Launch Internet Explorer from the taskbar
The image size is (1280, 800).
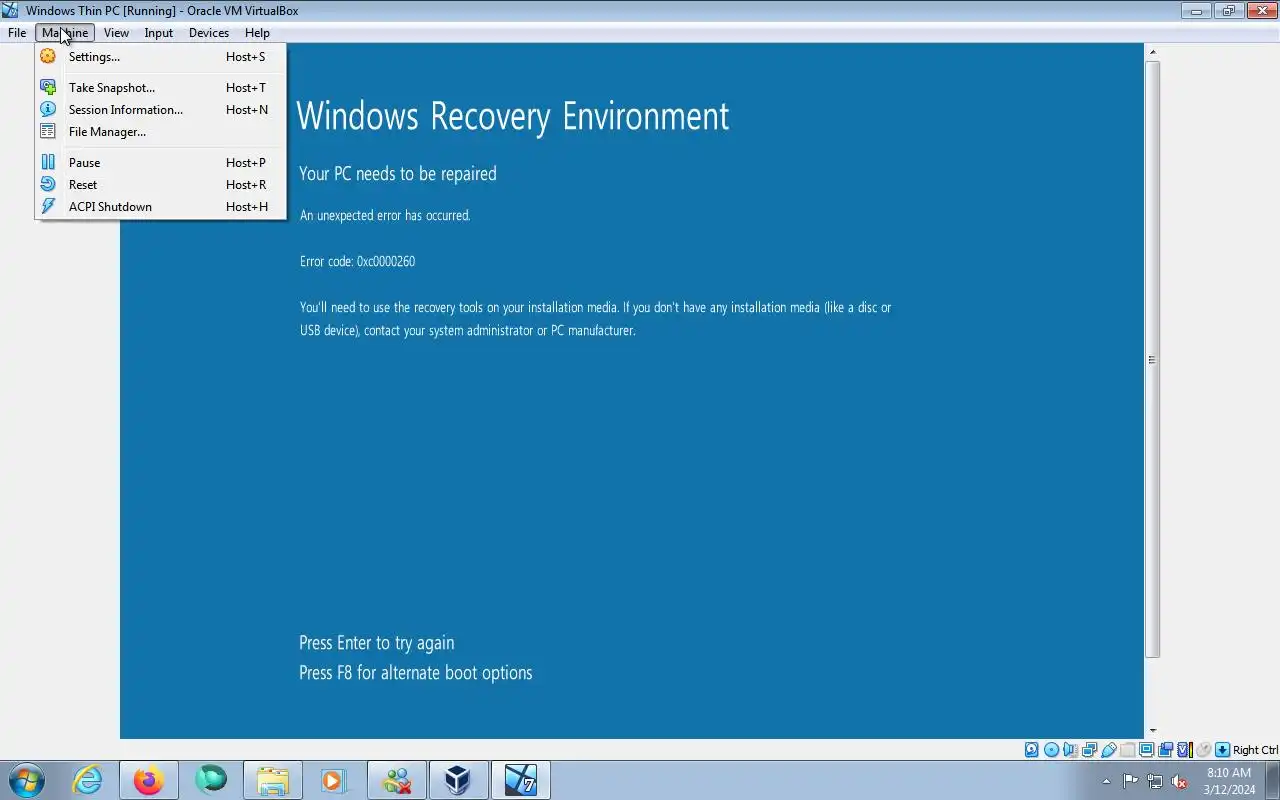point(88,780)
